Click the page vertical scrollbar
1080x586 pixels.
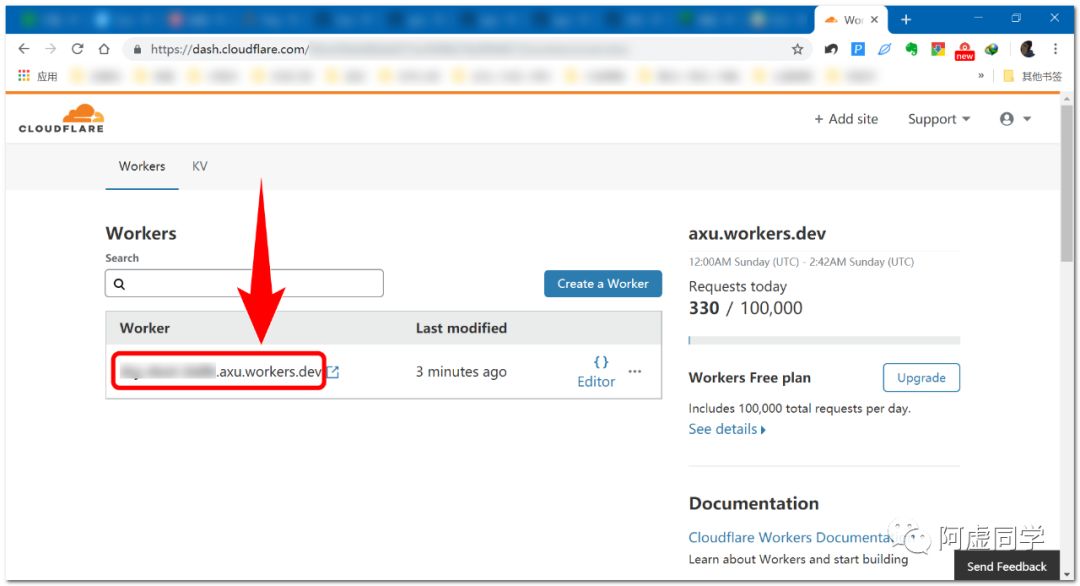[x=1067, y=183]
